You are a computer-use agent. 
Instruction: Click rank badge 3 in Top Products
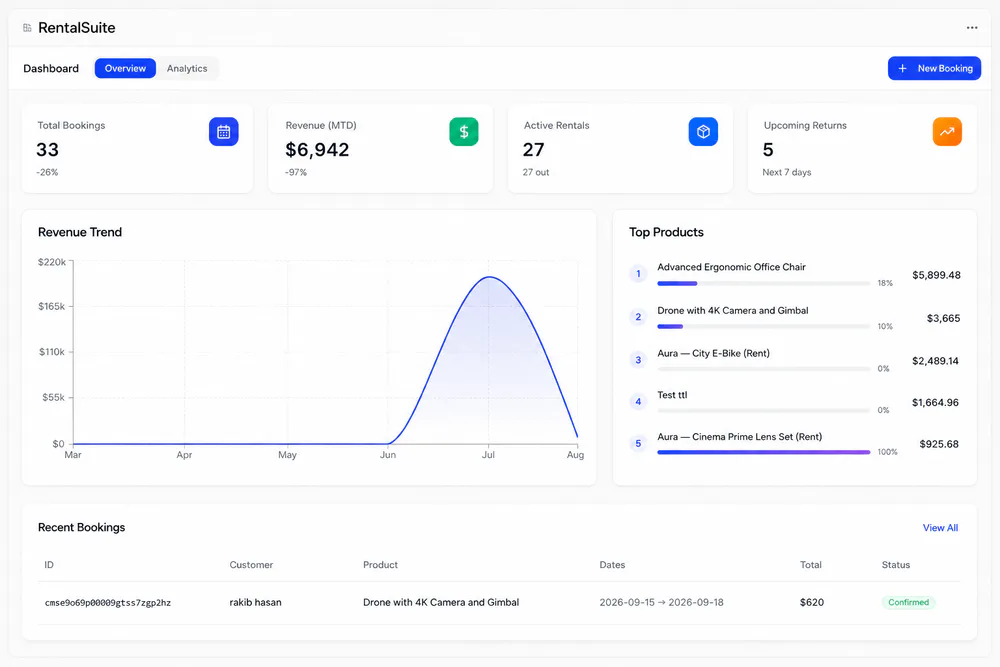[x=638, y=360]
